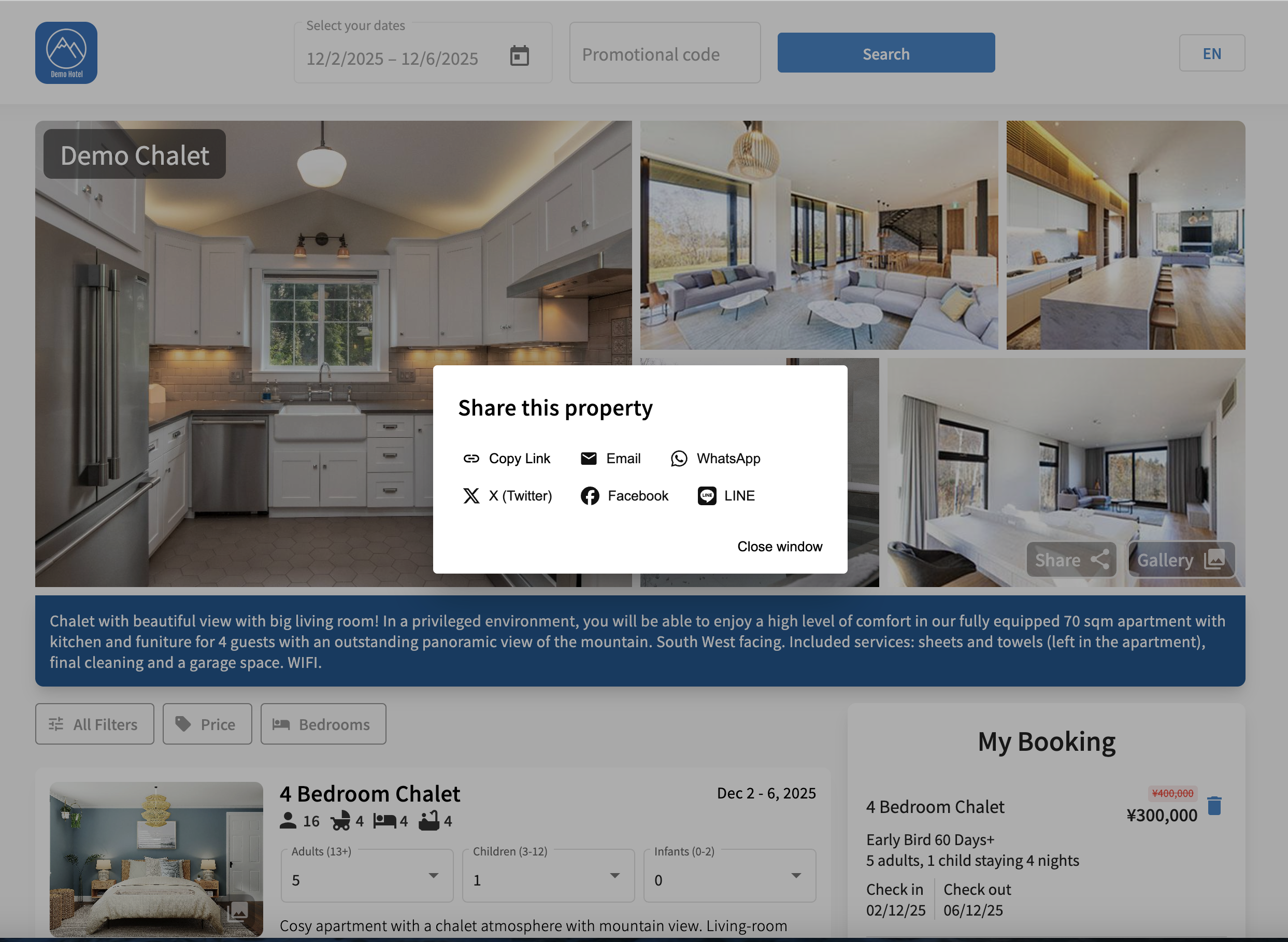
Task: Click the Share button on photo
Action: (x=1071, y=560)
